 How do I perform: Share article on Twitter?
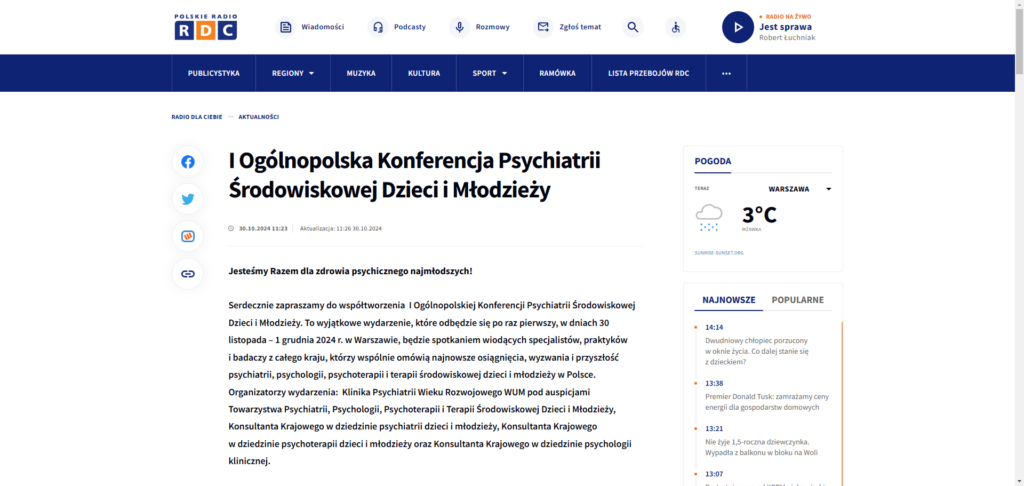click(x=188, y=199)
